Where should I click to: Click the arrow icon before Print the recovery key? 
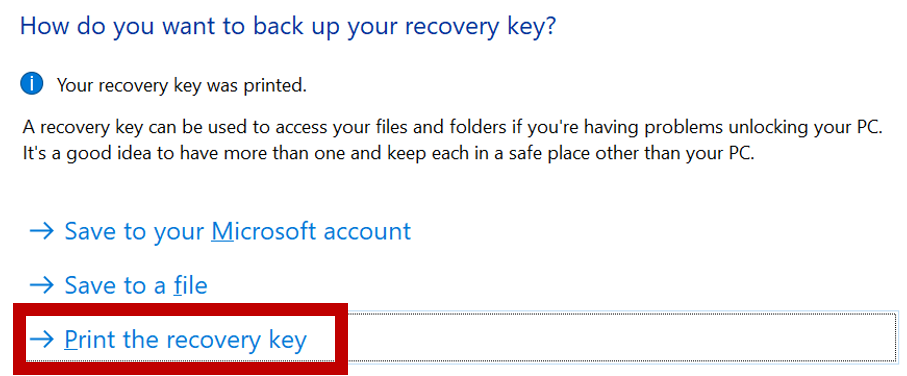tap(42, 340)
